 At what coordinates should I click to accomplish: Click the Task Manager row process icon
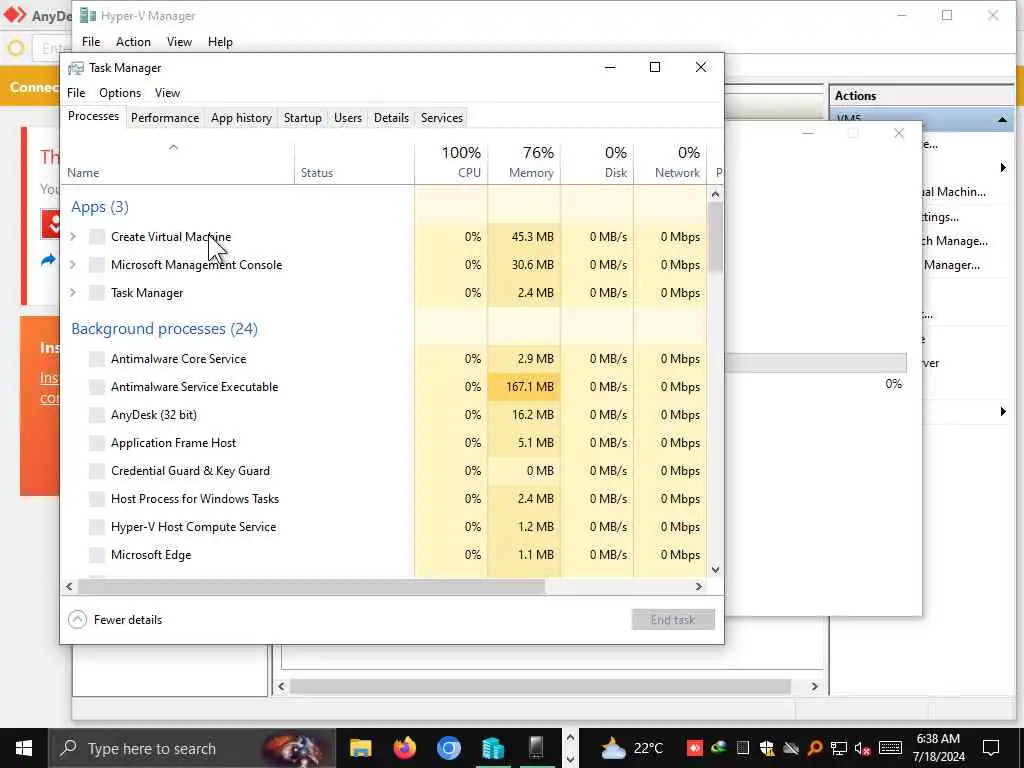pyautogui.click(x=97, y=293)
